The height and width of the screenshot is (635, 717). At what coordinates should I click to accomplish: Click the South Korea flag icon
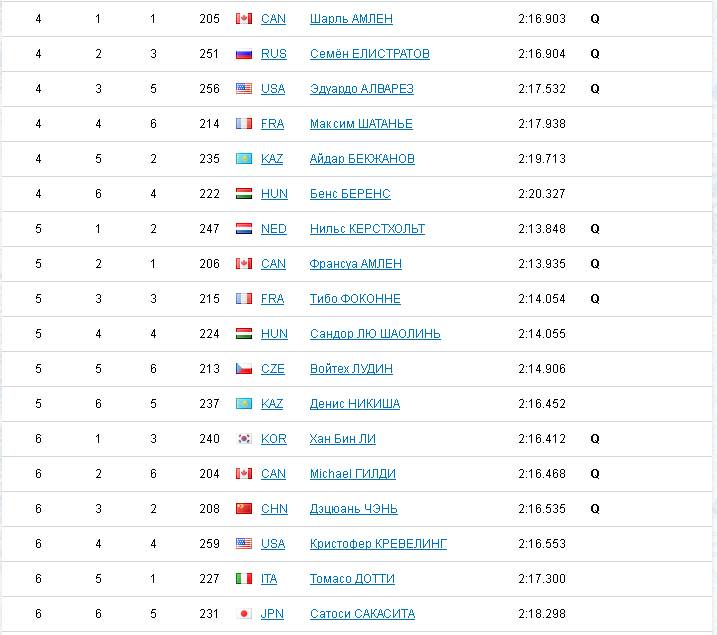pos(244,439)
